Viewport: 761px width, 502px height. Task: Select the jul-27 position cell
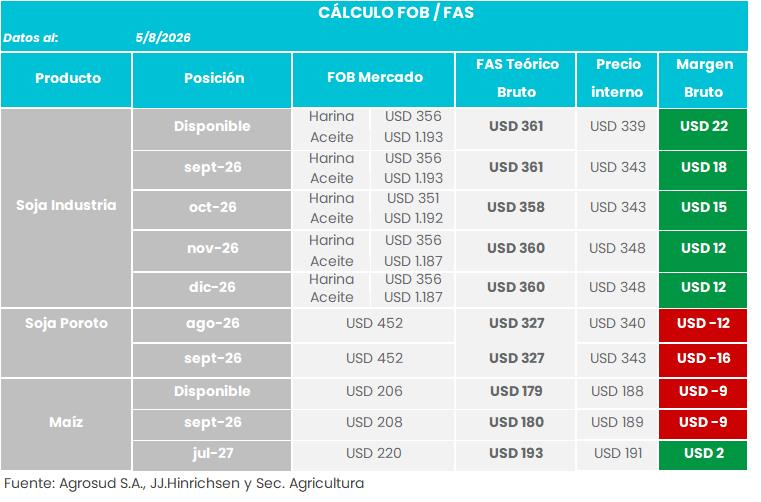212,455
